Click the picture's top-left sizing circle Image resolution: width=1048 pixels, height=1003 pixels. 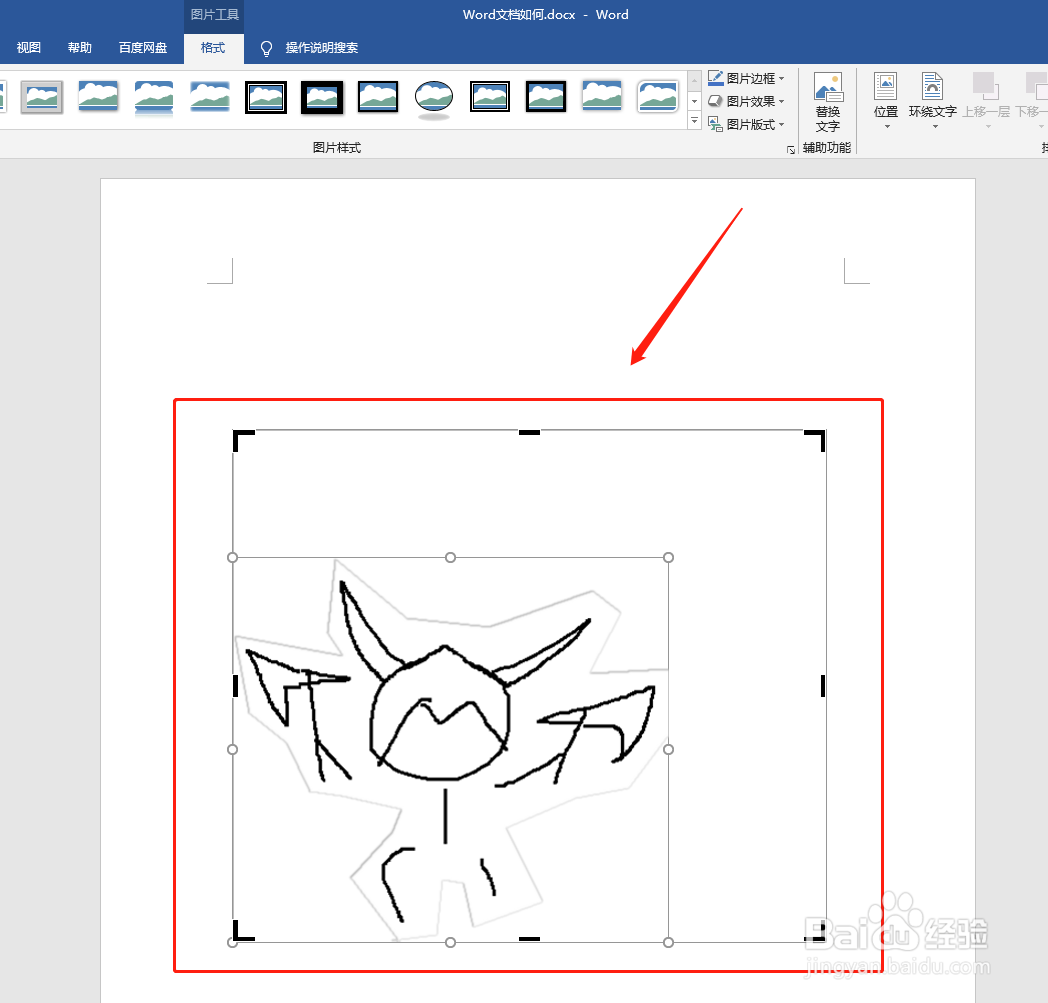[233, 557]
